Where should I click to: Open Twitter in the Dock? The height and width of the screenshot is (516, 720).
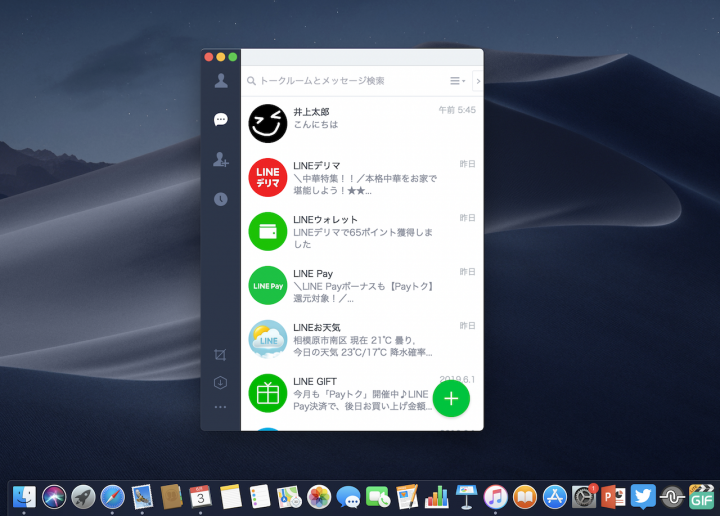coord(643,497)
